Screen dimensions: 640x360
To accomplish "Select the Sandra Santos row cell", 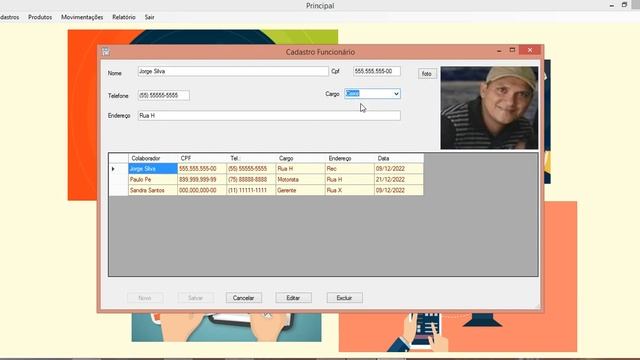I will (x=153, y=190).
